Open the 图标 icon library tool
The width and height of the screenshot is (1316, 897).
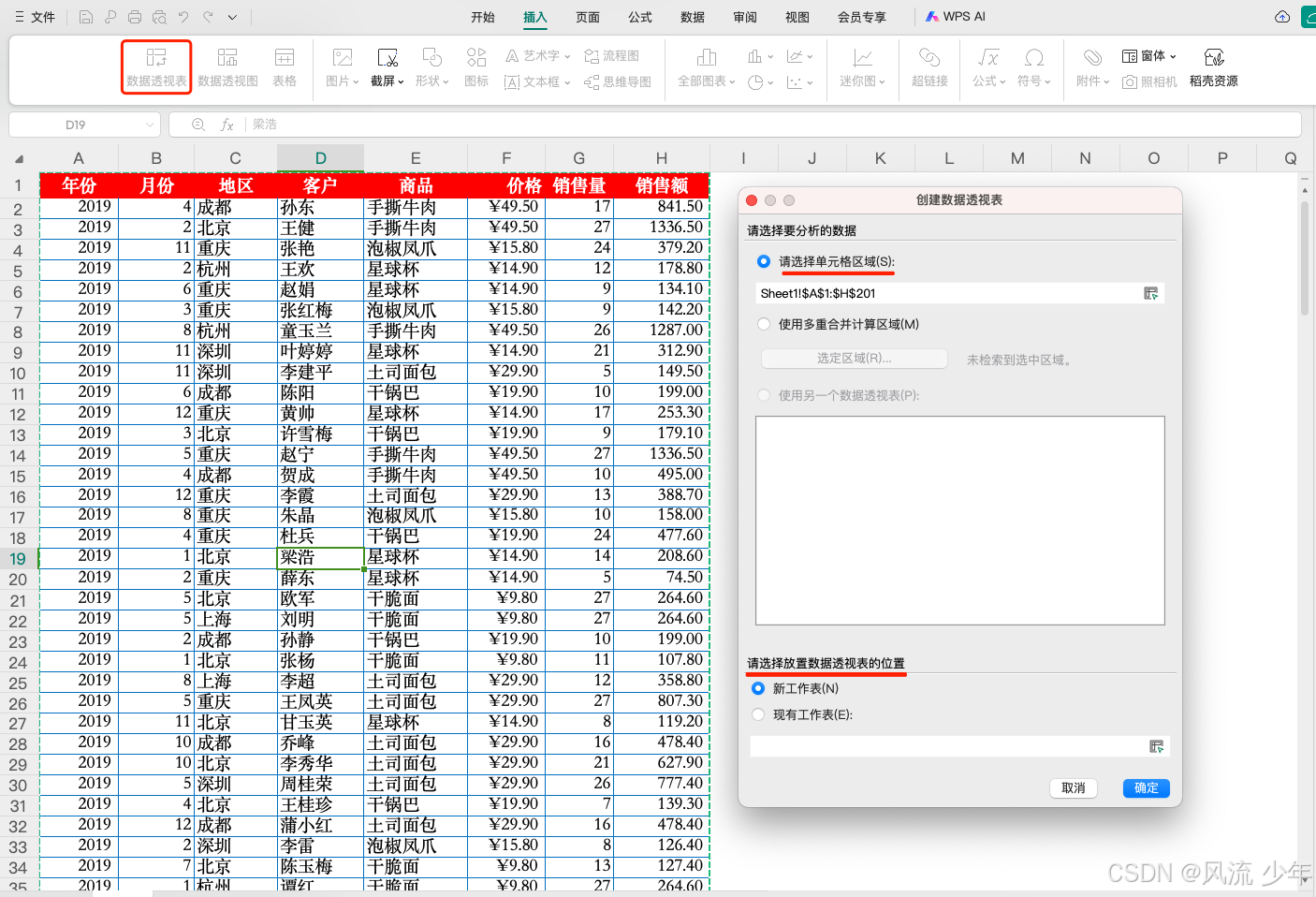[476, 66]
